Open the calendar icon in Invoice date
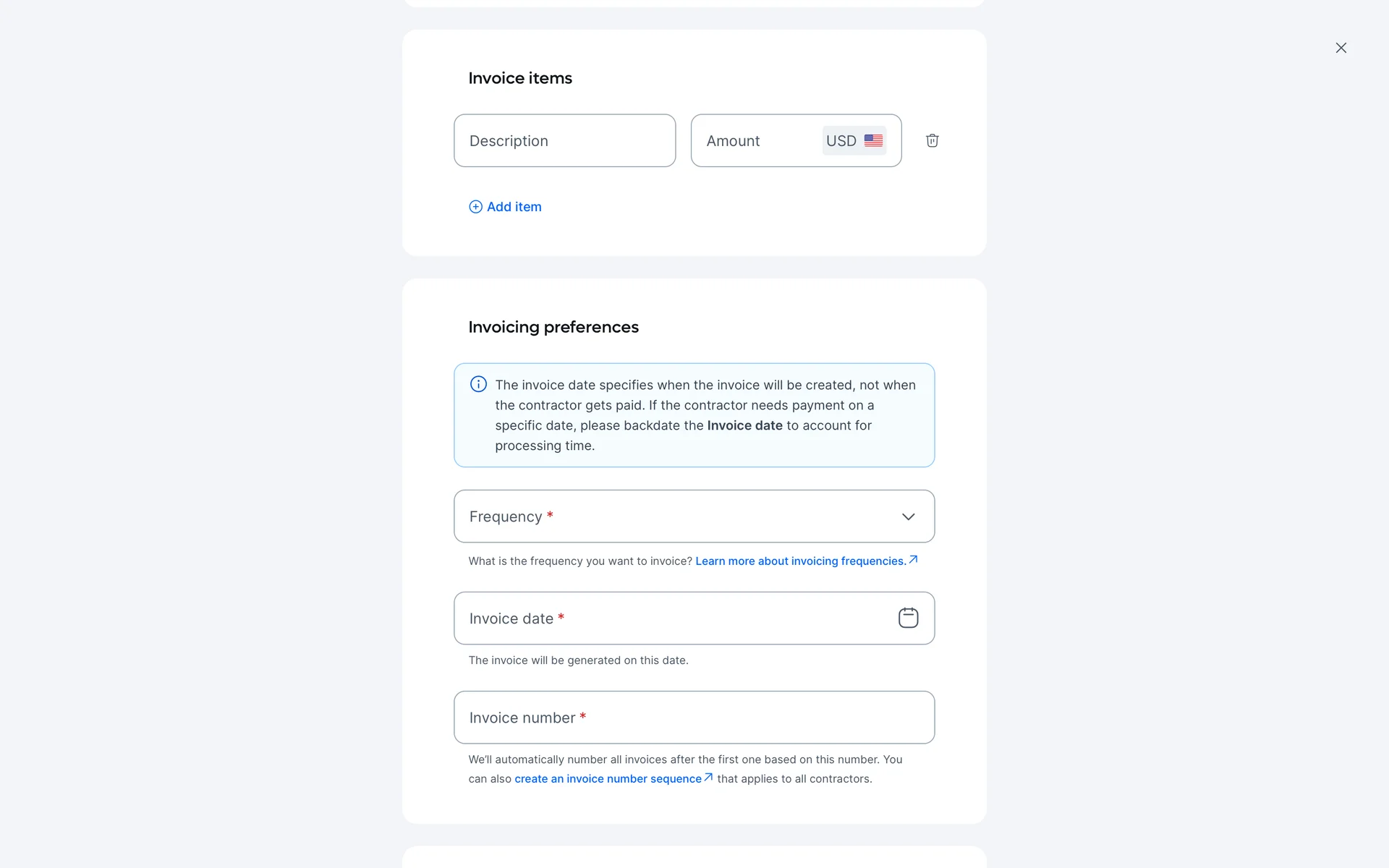Image resolution: width=1389 pixels, height=868 pixels. point(908,618)
